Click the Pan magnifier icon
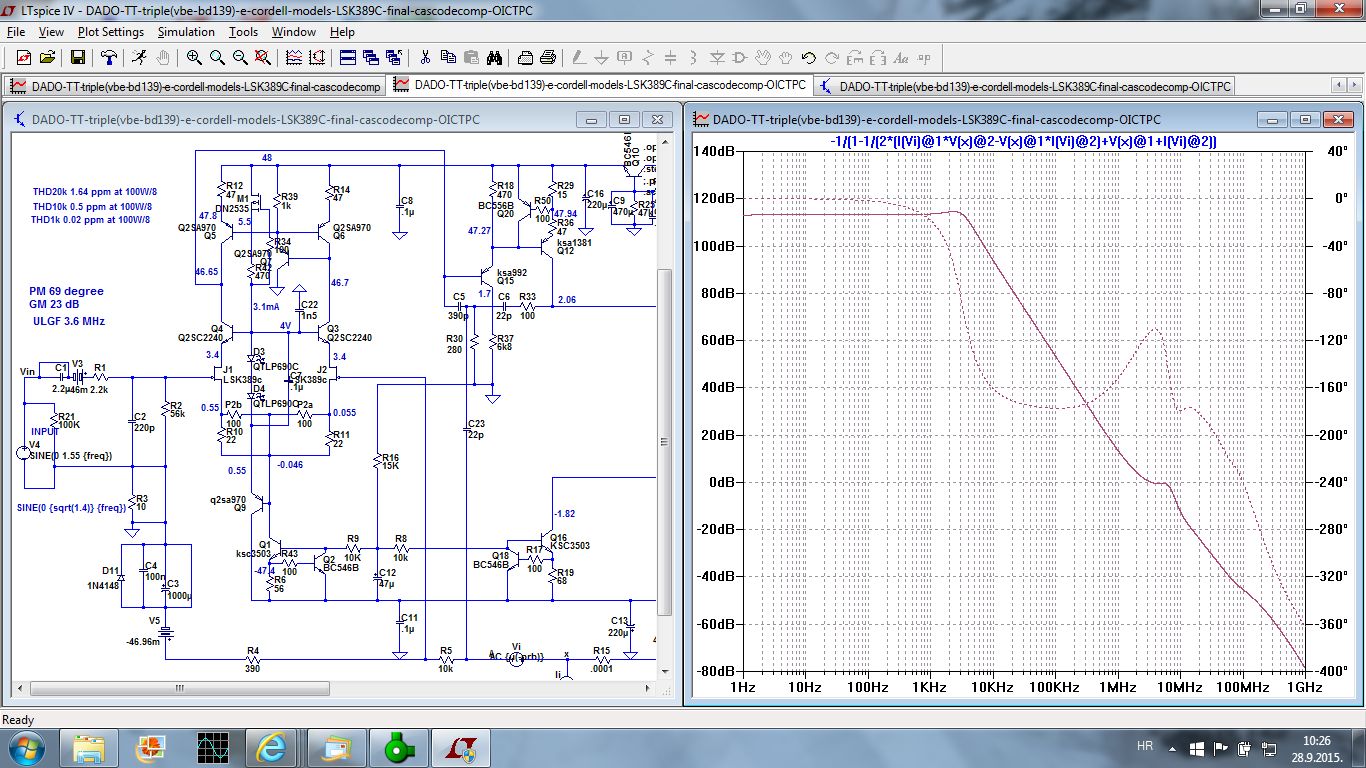The height and width of the screenshot is (768, 1366). (x=217, y=58)
